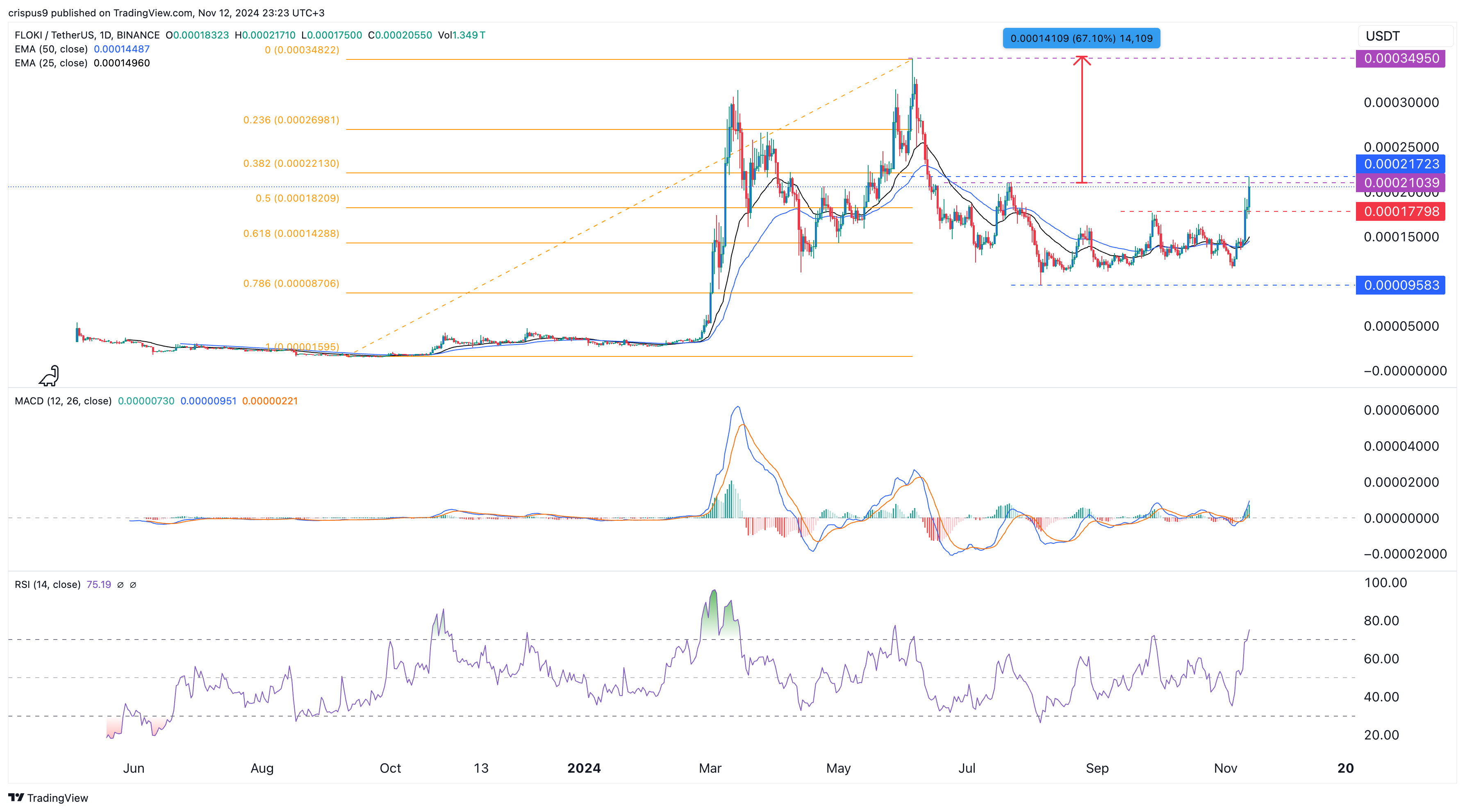Open the MACD (12, 26, close) legend
The width and height of the screenshot is (1465, 812).
tap(63, 401)
